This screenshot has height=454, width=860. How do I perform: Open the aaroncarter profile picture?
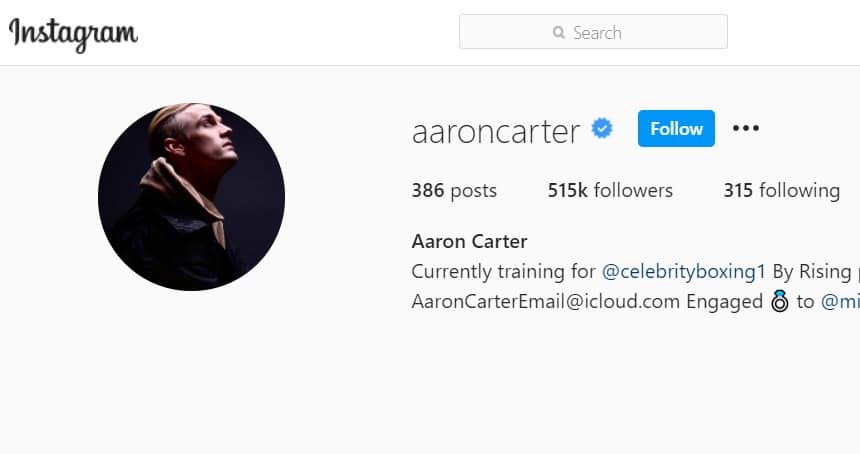(191, 197)
